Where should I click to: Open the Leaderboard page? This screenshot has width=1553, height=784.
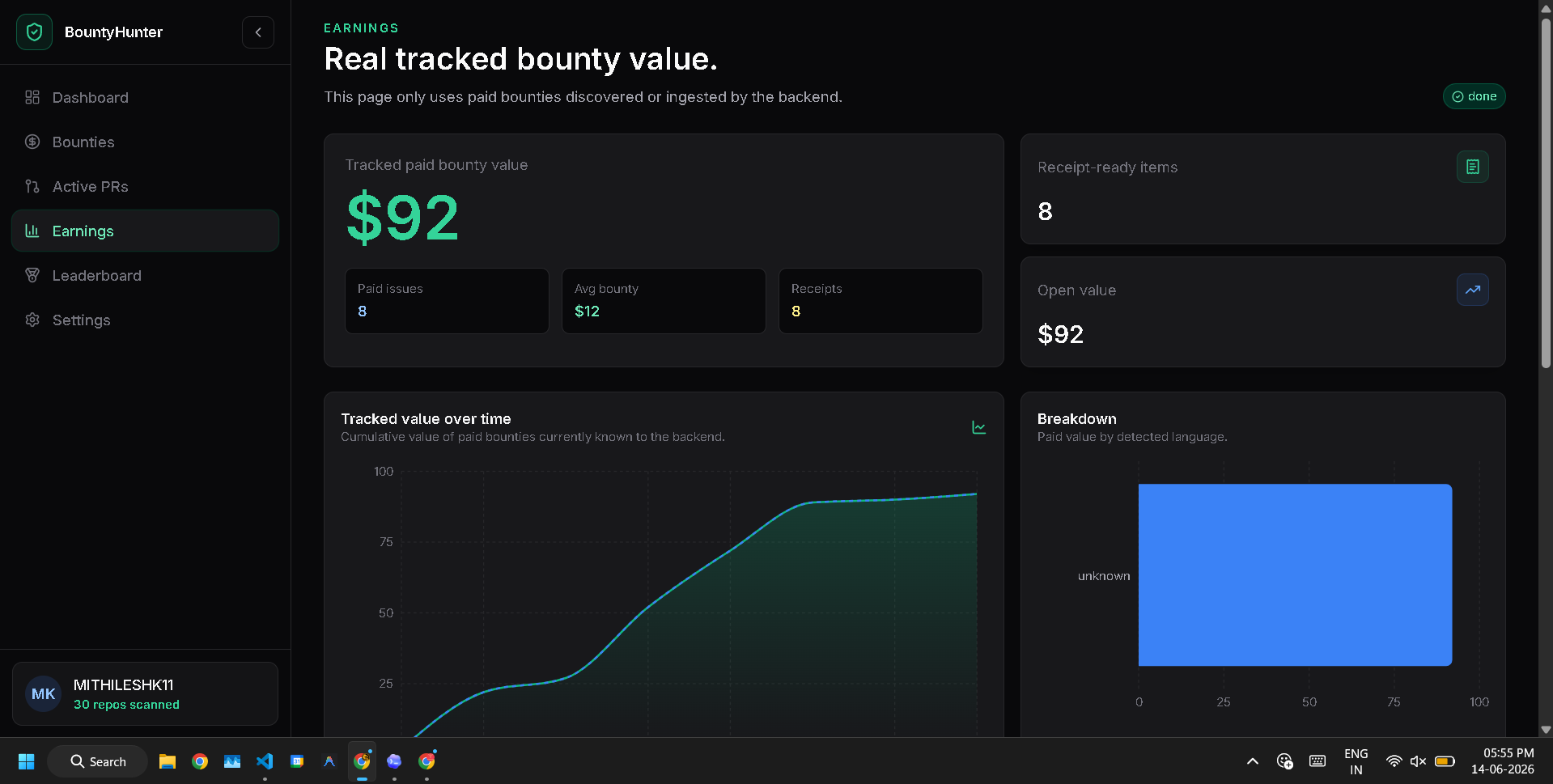tap(145, 275)
